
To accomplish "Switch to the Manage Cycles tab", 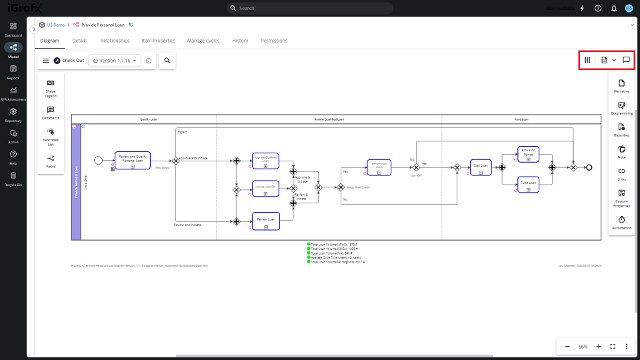I will pos(203,40).
